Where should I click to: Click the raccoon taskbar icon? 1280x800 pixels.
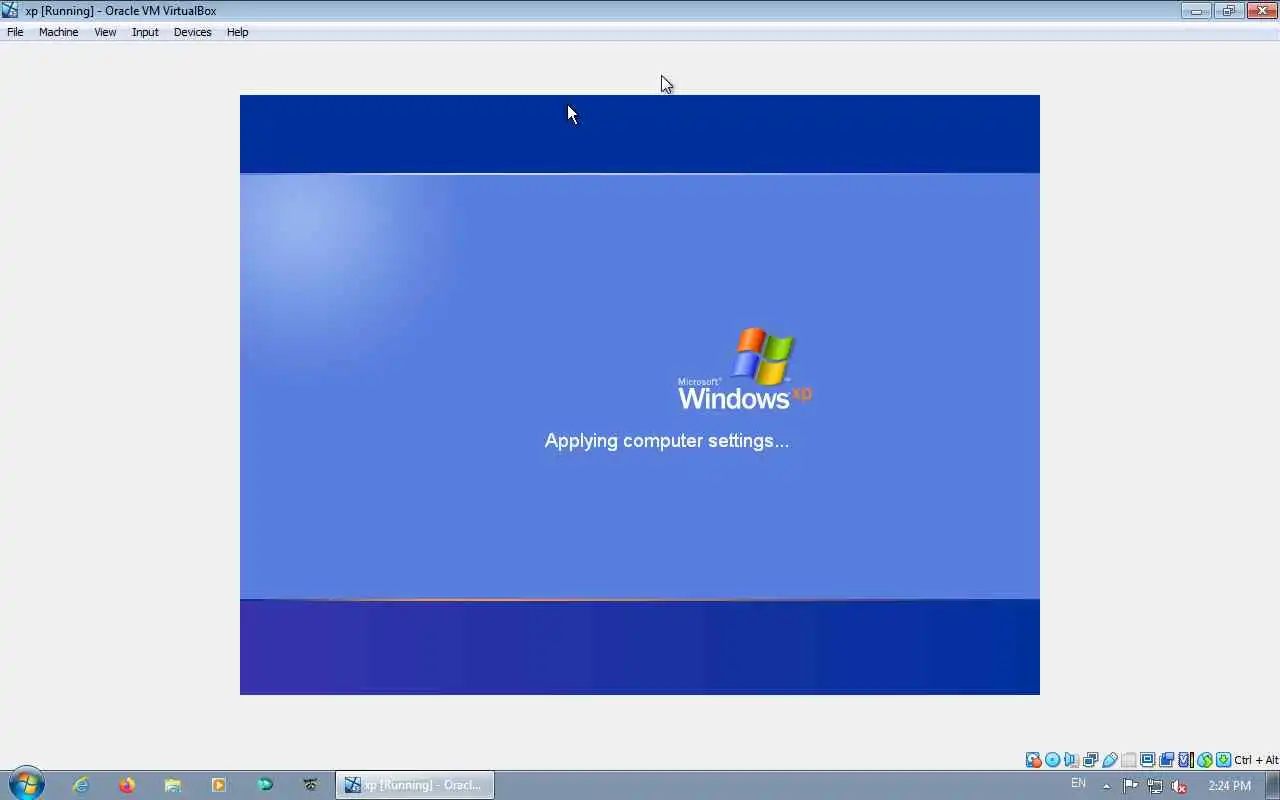[x=311, y=785]
